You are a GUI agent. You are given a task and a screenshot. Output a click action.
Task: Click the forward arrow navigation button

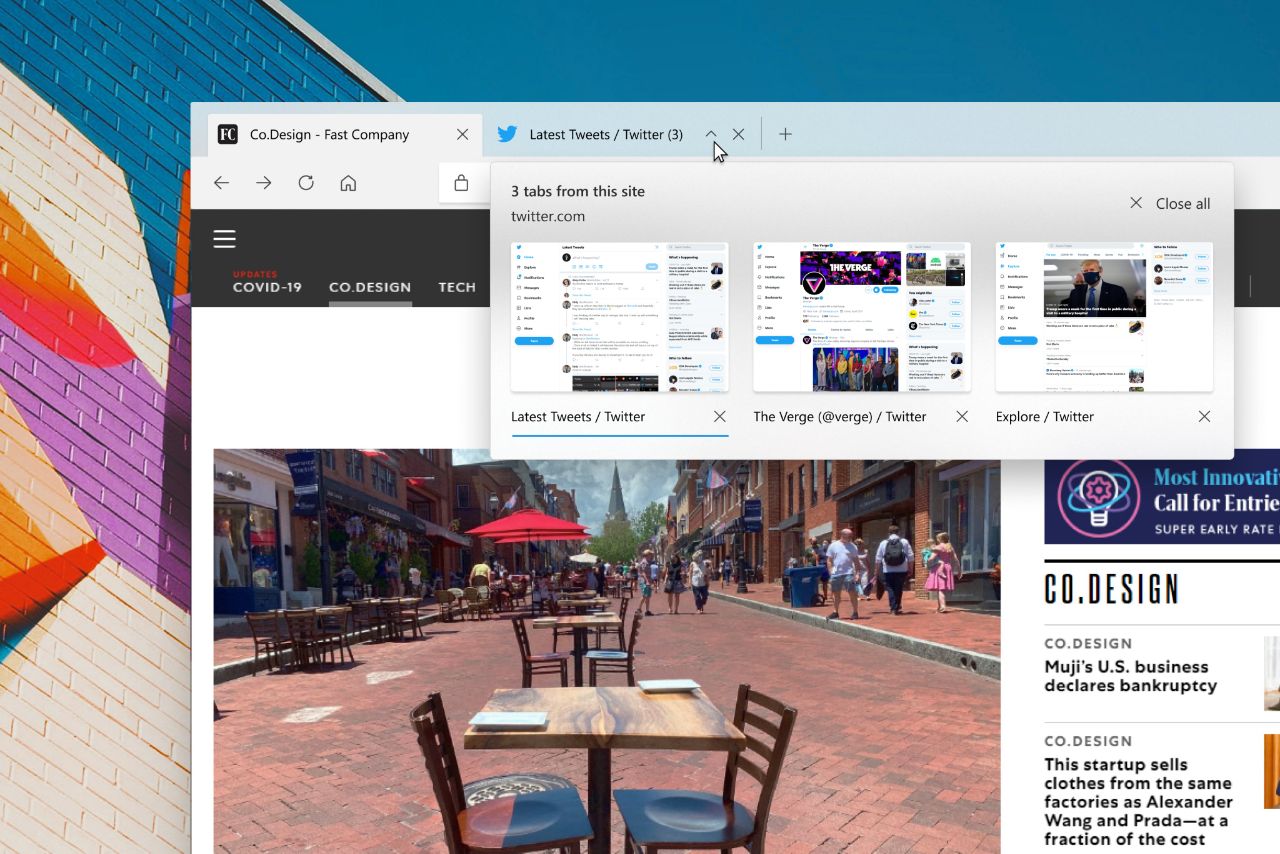(x=264, y=183)
